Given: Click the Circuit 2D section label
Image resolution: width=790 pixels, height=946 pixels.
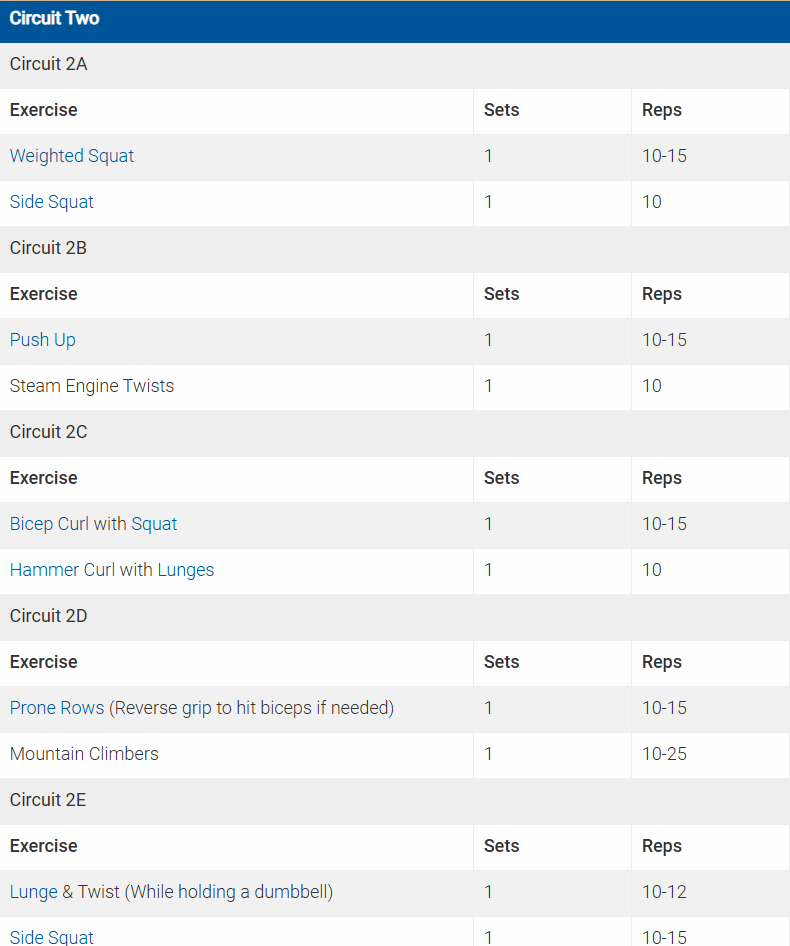Looking at the screenshot, I should [x=49, y=616].
